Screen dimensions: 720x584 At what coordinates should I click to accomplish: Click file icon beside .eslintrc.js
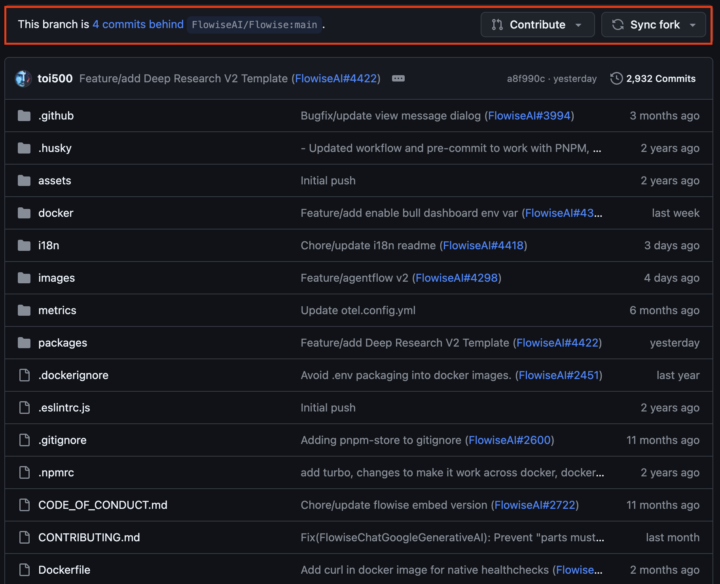pyautogui.click(x=24, y=408)
